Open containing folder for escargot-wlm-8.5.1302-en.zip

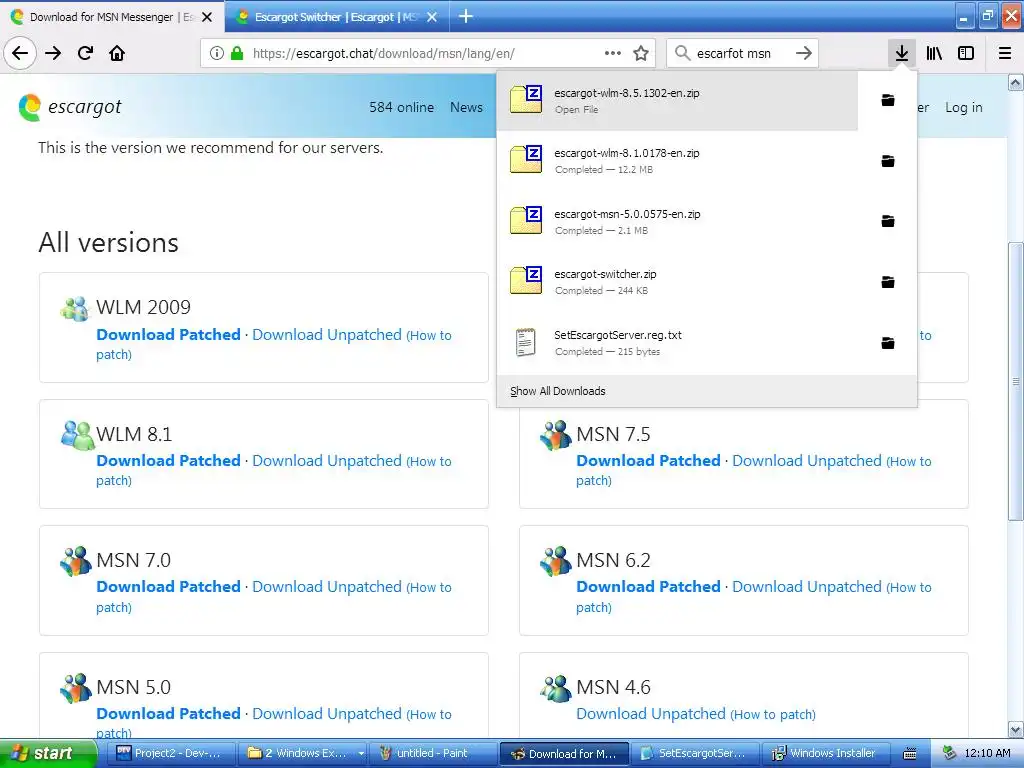888,100
